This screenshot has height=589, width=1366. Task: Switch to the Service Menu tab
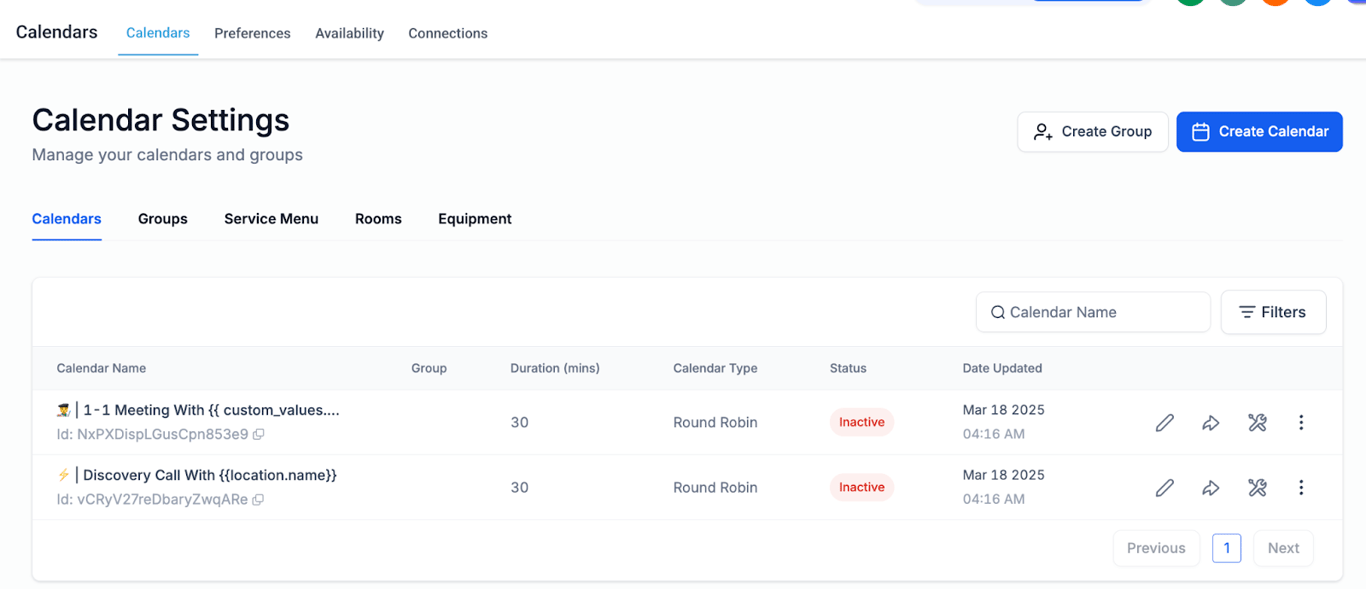[271, 219]
